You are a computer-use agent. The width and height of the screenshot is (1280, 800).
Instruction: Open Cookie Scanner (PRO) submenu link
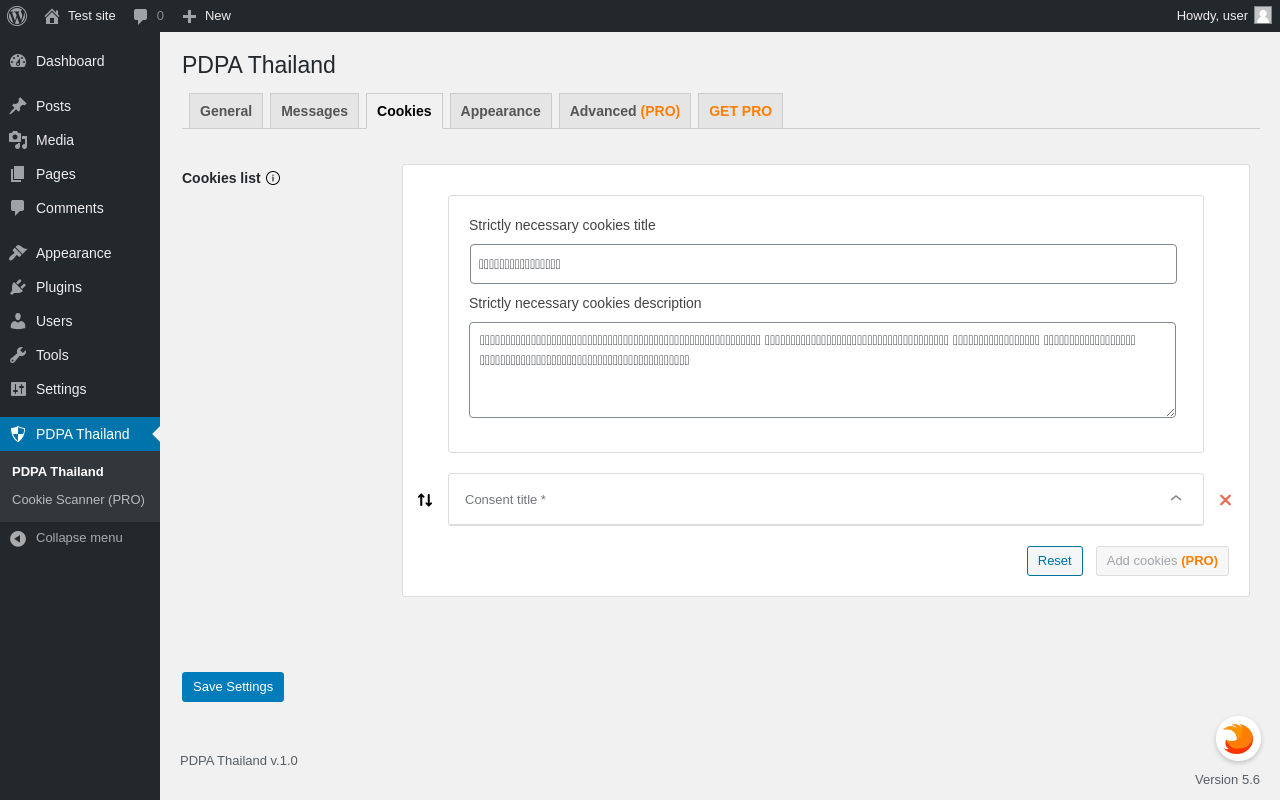coord(78,500)
